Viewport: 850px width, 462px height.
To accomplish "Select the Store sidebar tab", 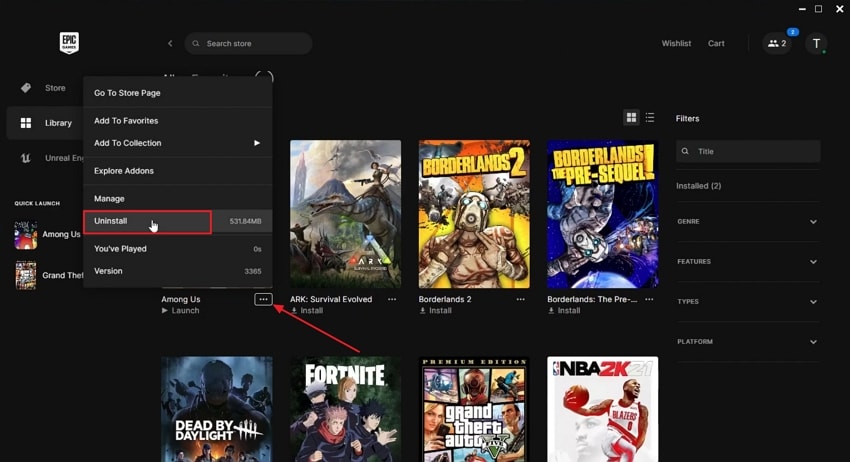I will tap(44, 88).
